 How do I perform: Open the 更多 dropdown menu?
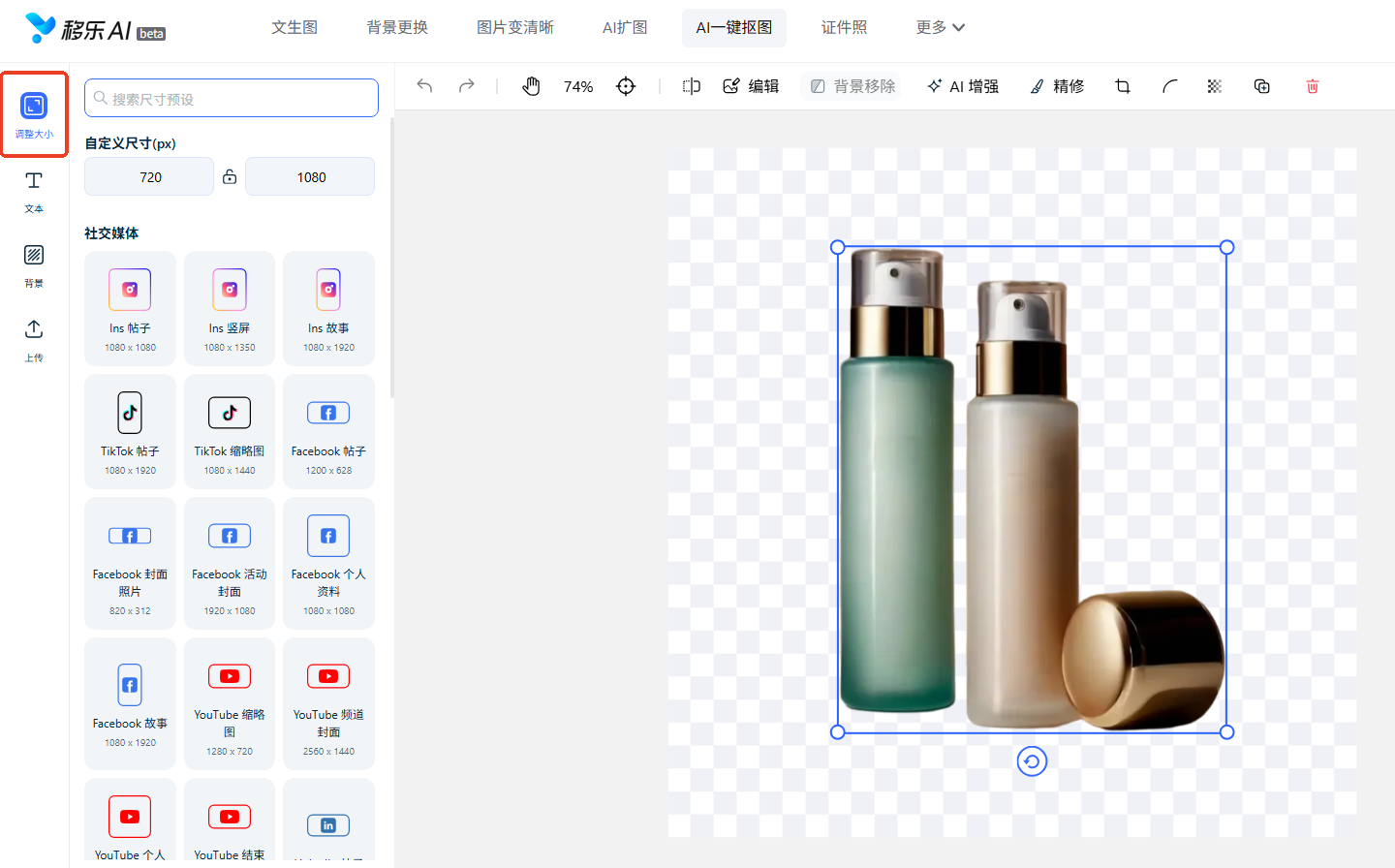coord(940,27)
